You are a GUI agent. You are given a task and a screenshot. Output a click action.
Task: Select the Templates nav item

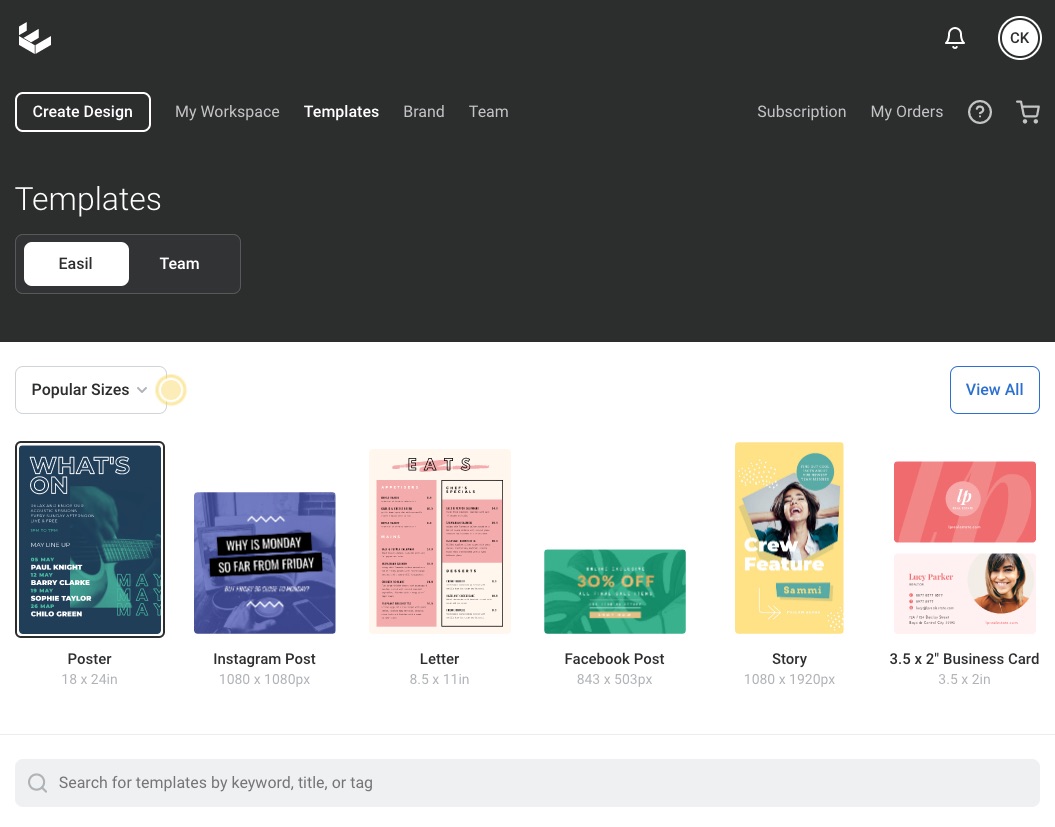tap(341, 112)
